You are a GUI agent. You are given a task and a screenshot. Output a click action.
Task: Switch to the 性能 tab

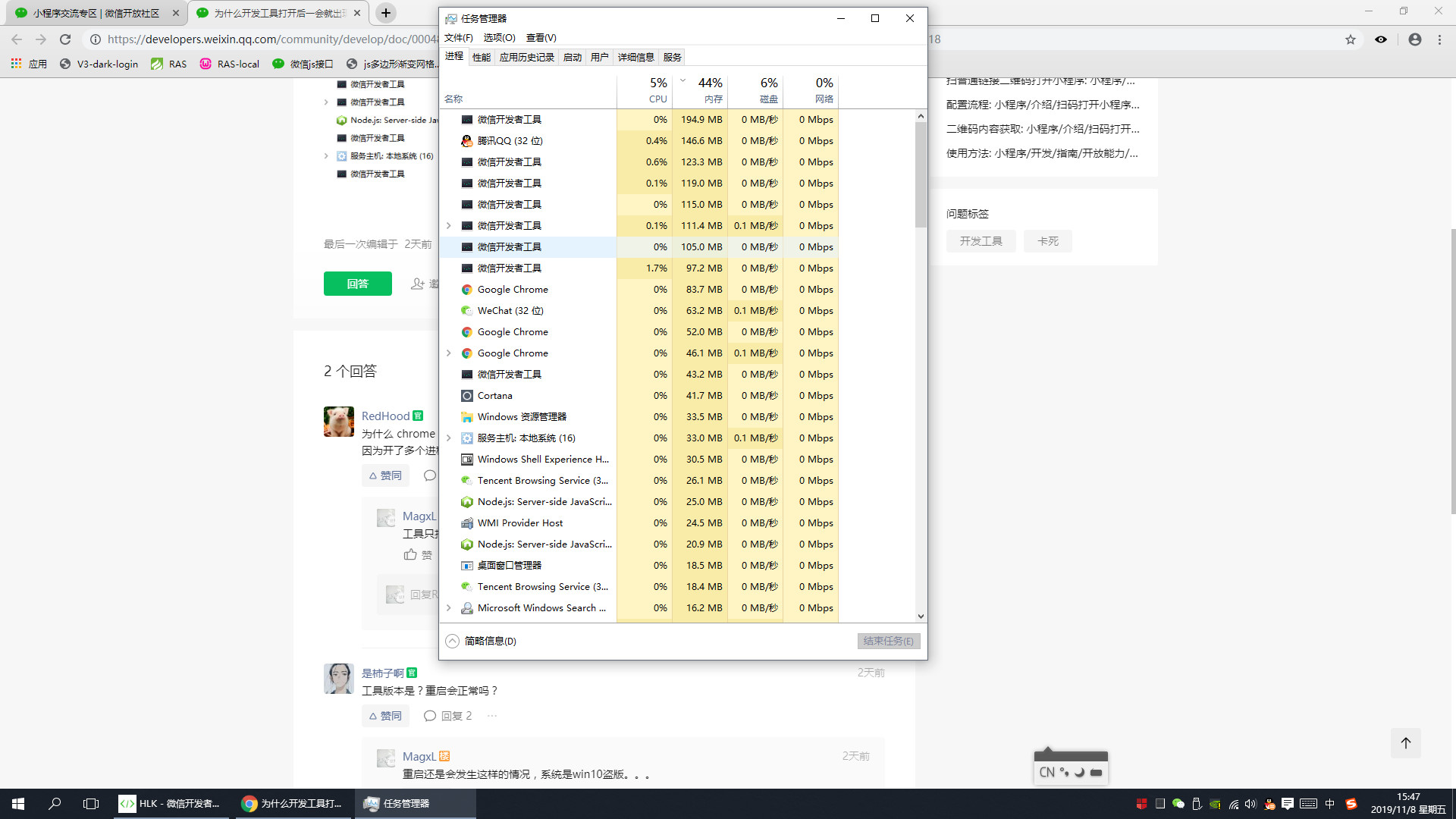(481, 57)
